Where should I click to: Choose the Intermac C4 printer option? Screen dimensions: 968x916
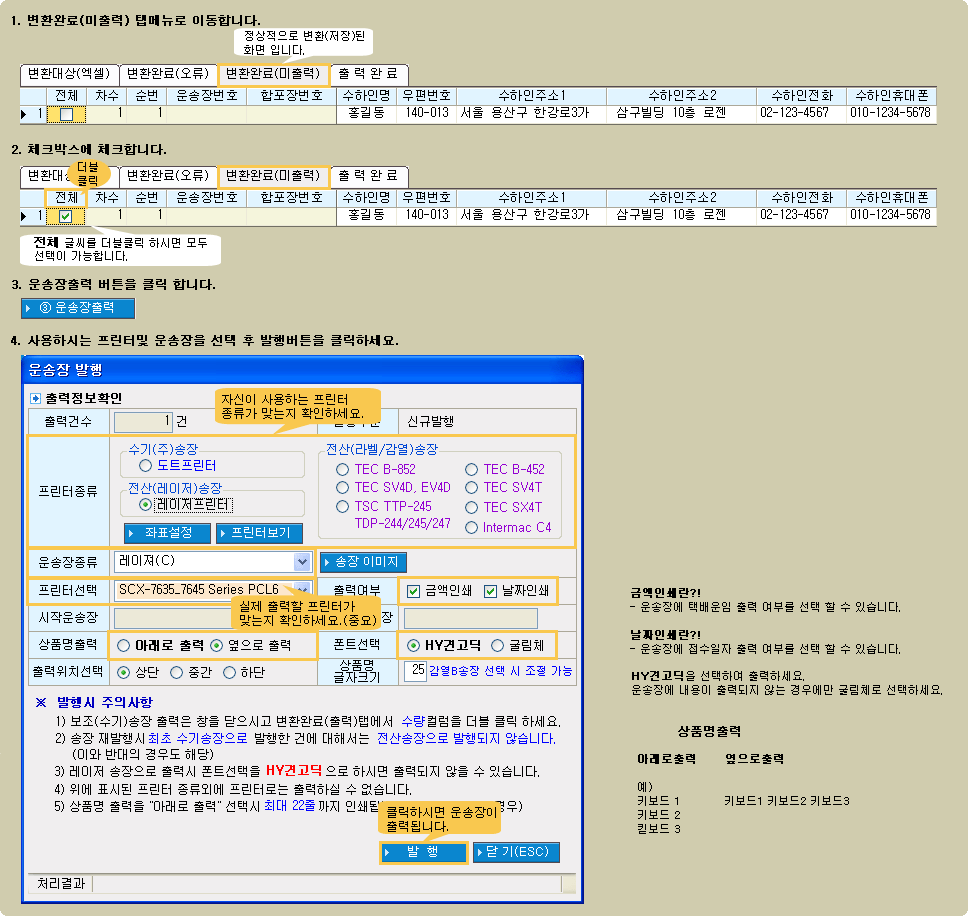472,527
